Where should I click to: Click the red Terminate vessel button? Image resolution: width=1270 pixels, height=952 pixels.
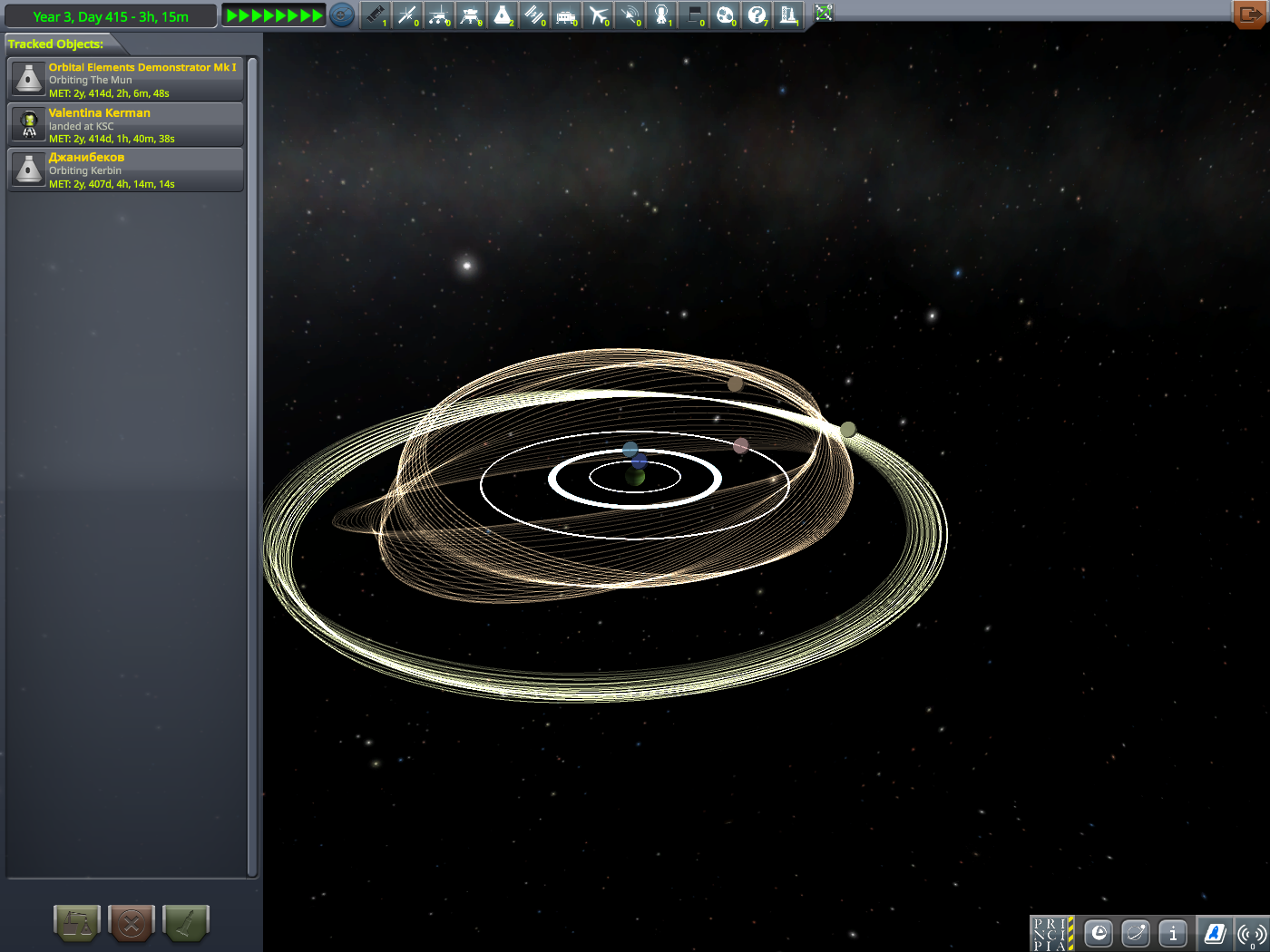[x=132, y=924]
